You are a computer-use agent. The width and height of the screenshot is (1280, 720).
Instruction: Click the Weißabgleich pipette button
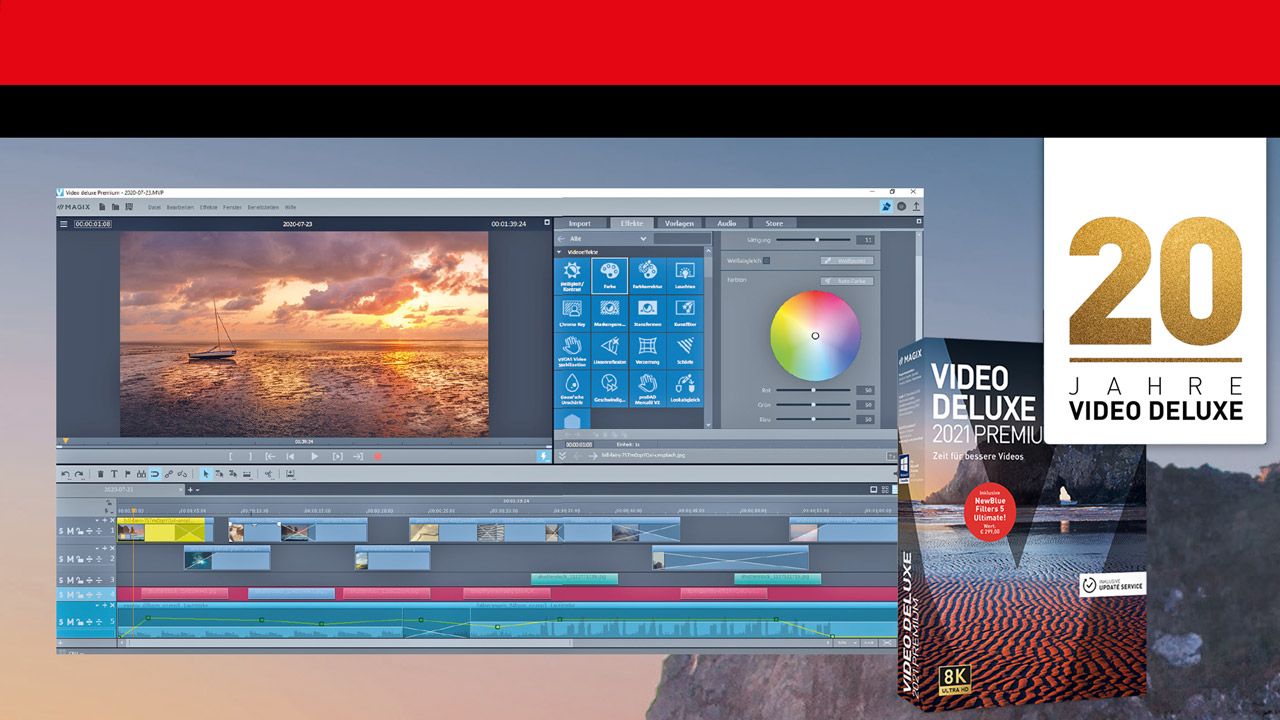(x=848, y=260)
